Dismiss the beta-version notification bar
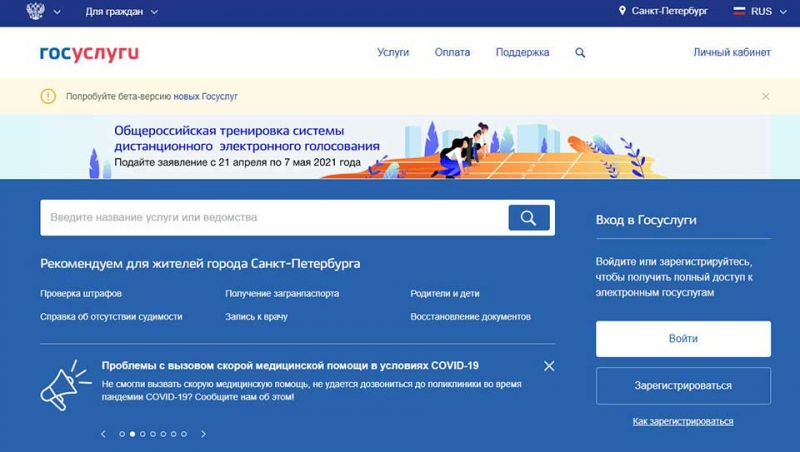 [765, 96]
